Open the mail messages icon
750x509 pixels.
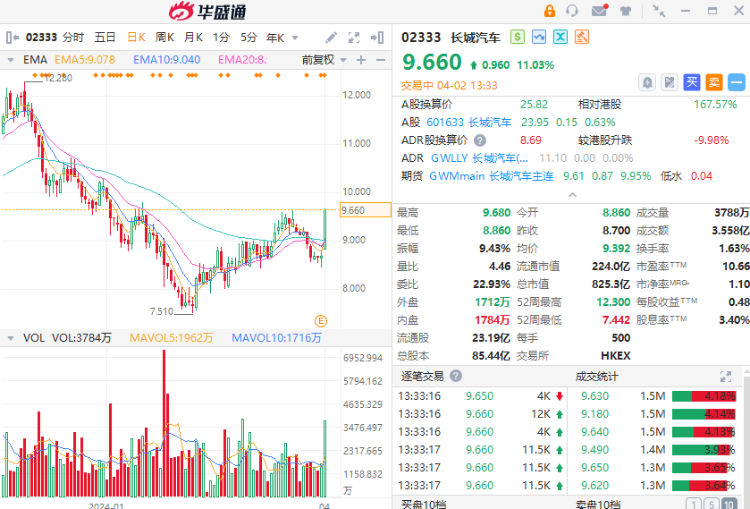pos(599,10)
